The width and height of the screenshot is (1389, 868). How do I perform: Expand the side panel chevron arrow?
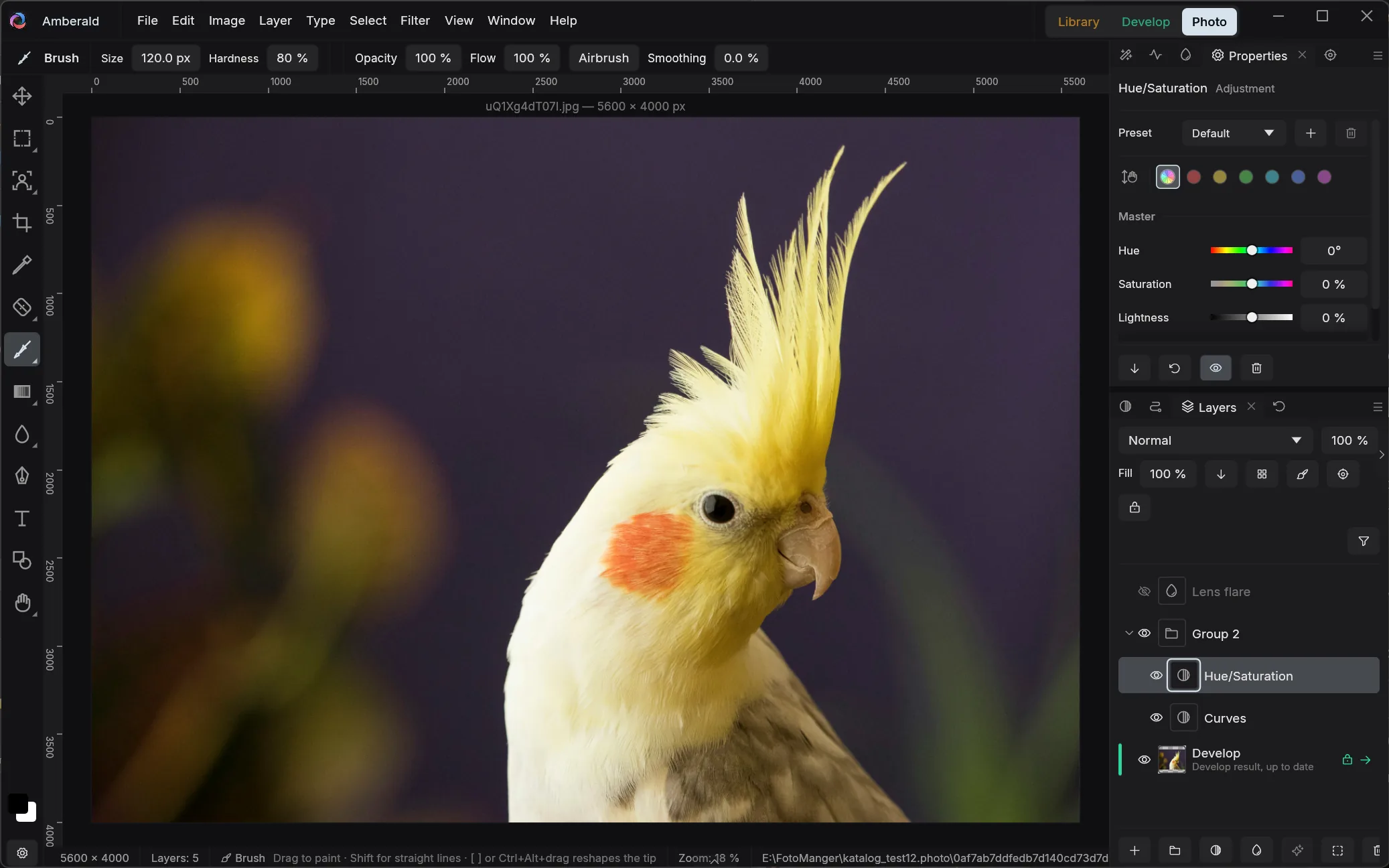[x=1382, y=455]
